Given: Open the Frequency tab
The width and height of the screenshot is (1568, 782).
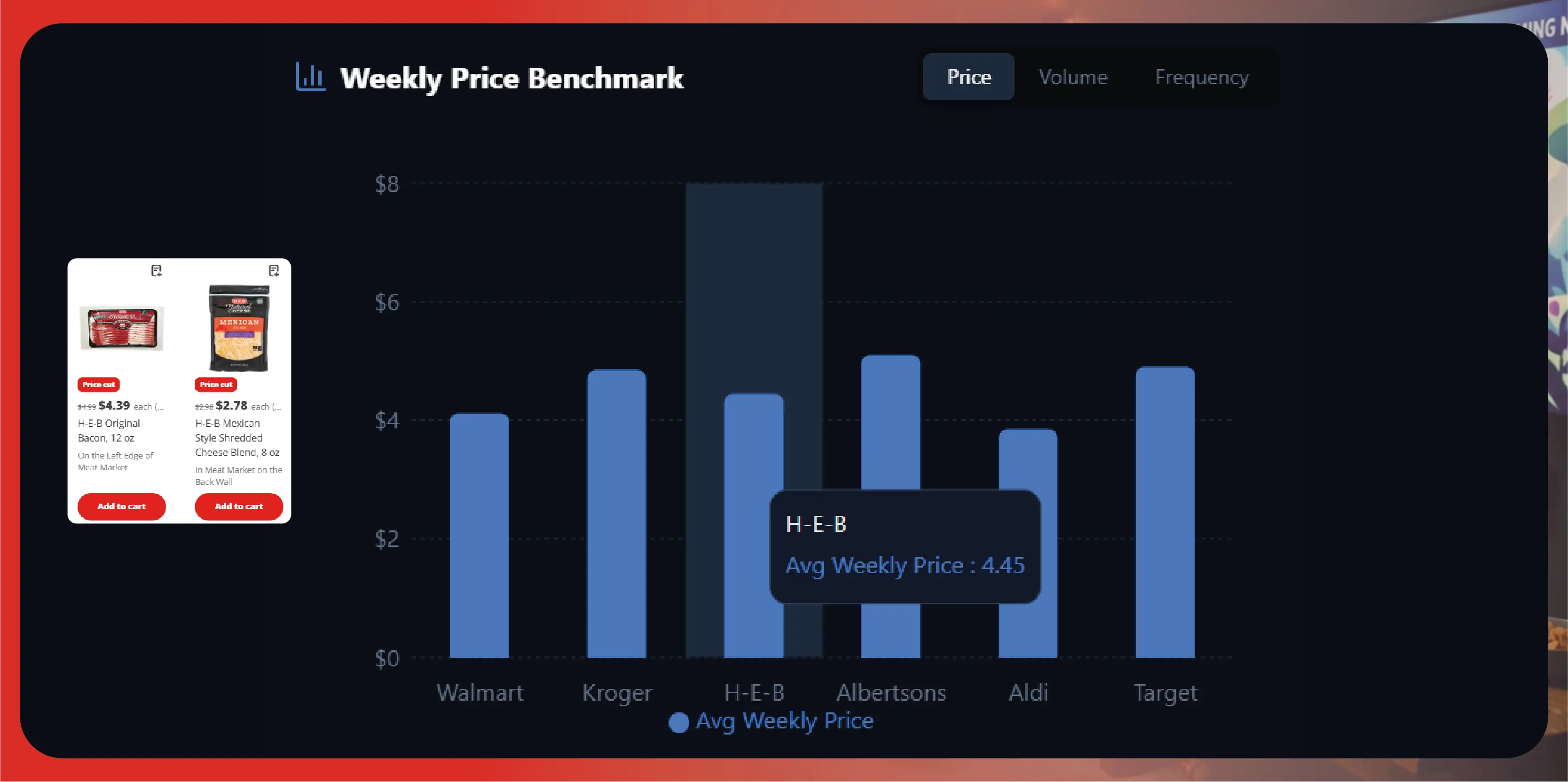Looking at the screenshot, I should (x=1202, y=77).
